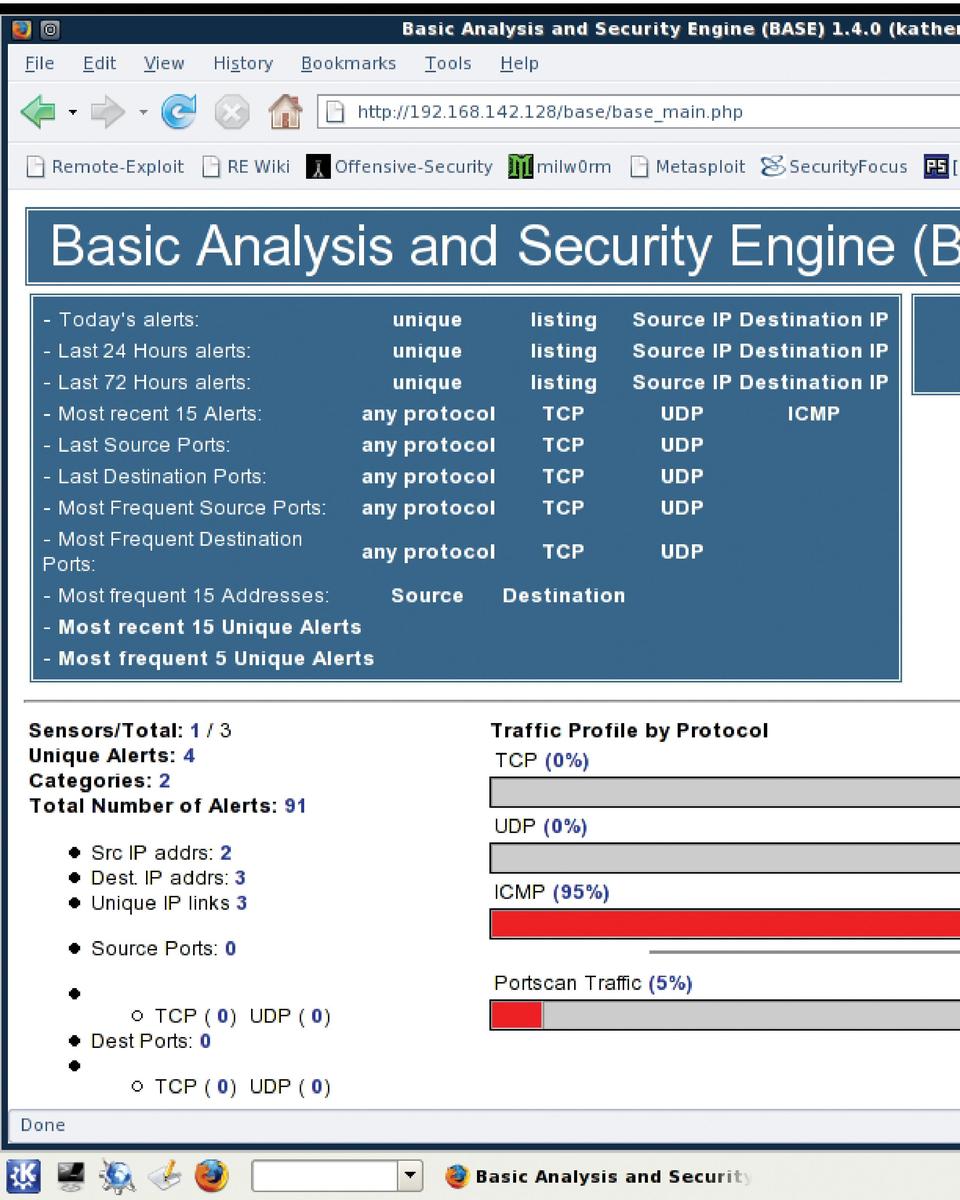The image size is (960, 1200).
Task: Switch to the BASE window in the taskbar
Action: [600, 1176]
